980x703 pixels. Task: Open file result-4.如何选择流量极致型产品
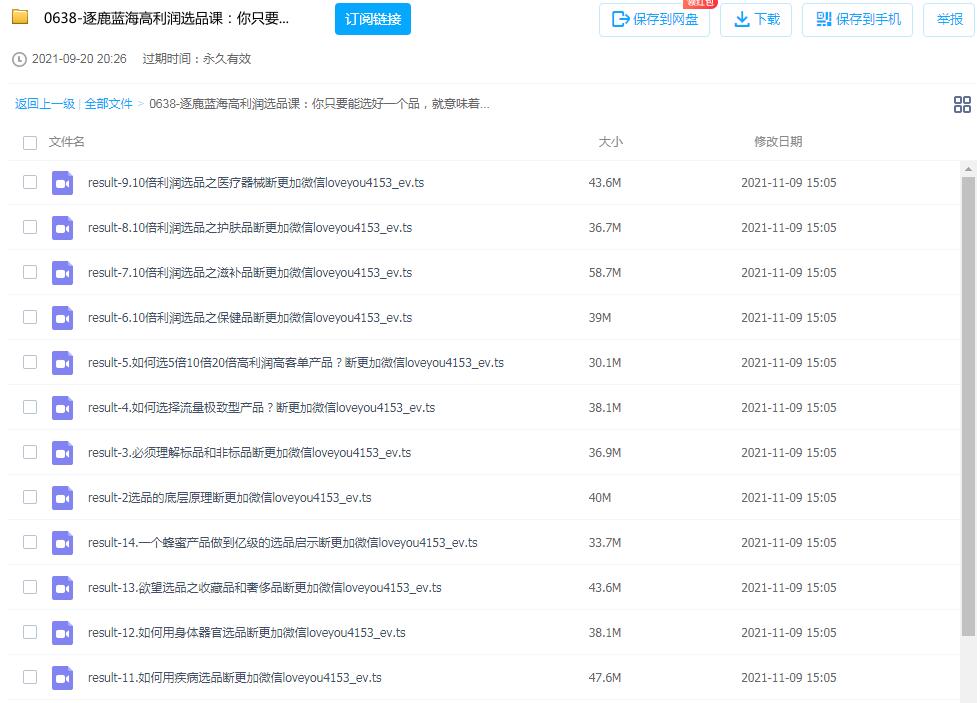click(x=261, y=408)
